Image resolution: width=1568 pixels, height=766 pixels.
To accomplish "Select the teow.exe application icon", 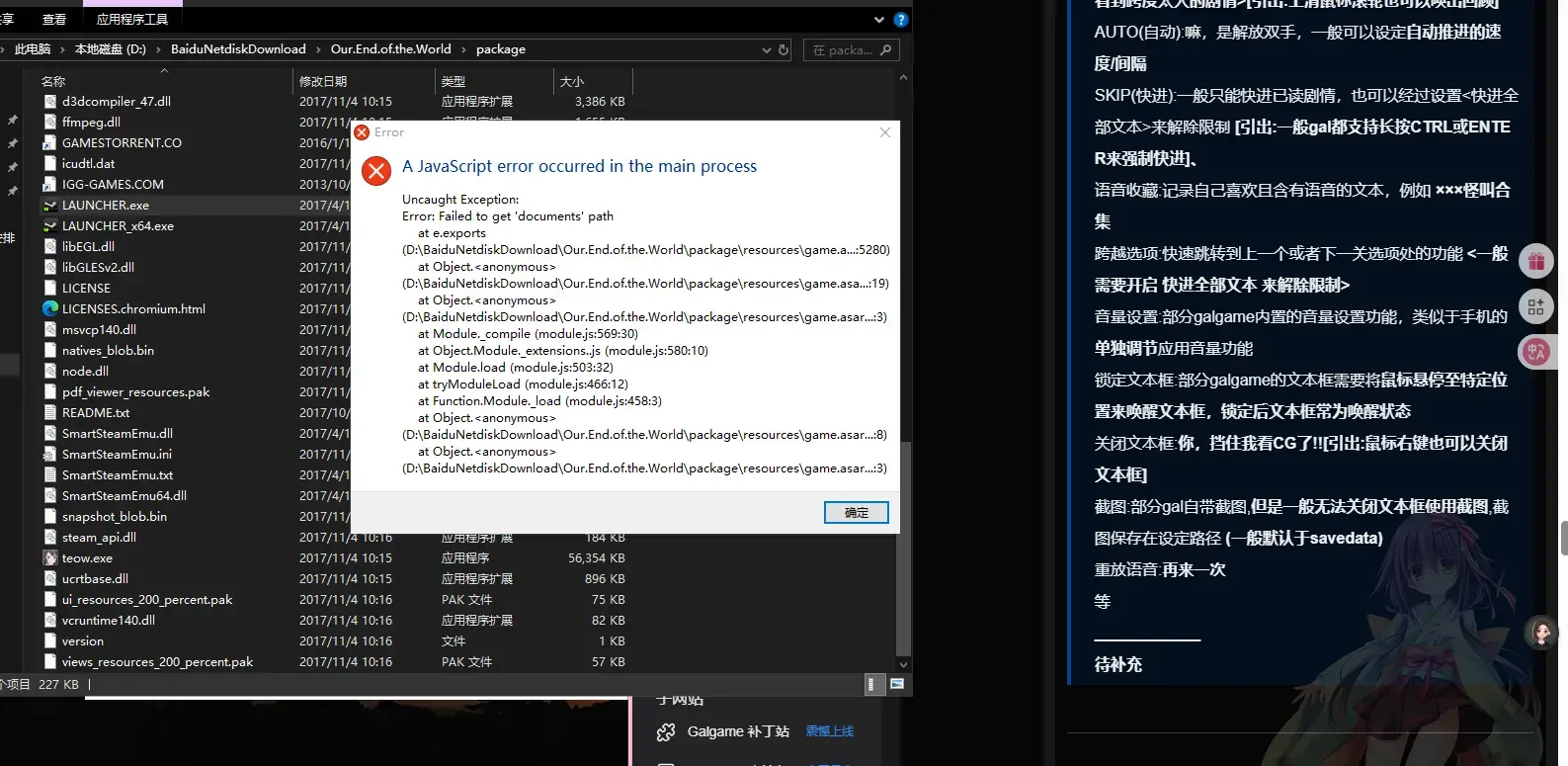I will pos(50,557).
